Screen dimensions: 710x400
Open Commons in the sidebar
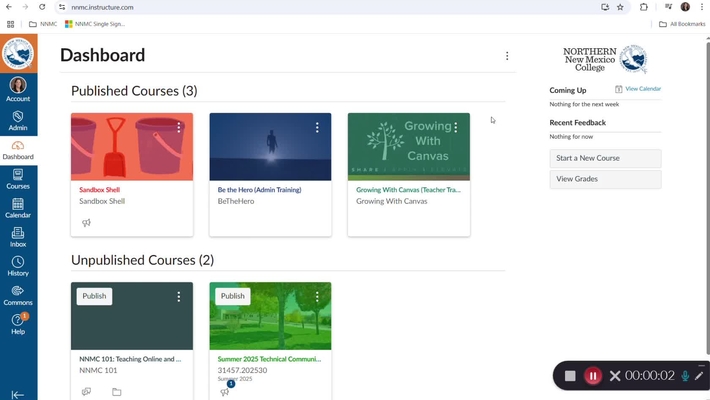pyautogui.click(x=18, y=296)
